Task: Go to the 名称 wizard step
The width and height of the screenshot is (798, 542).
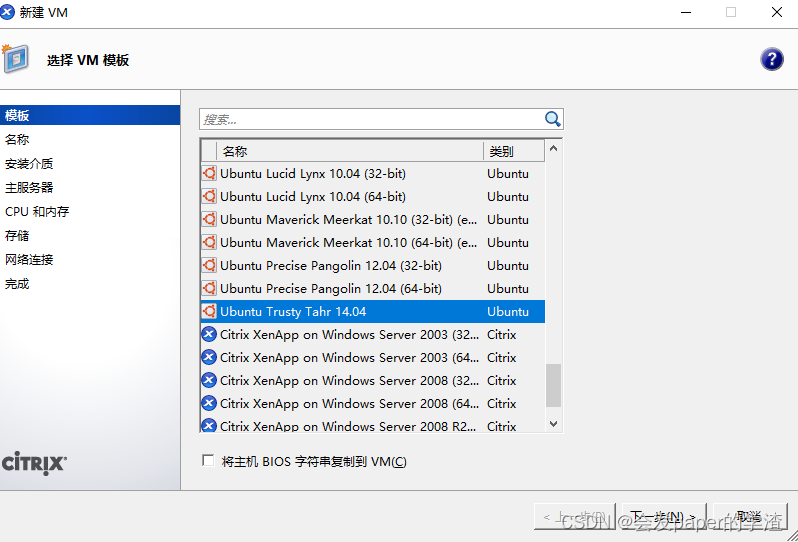Action: coord(17,139)
